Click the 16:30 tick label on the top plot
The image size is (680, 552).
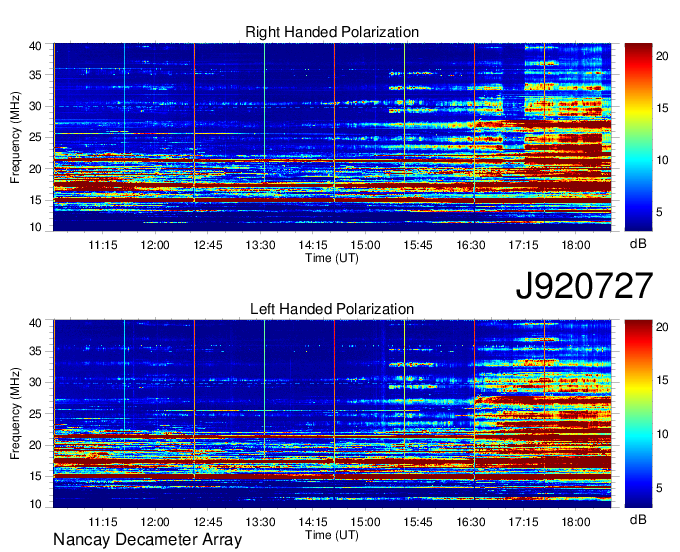click(x=471, y=245)
